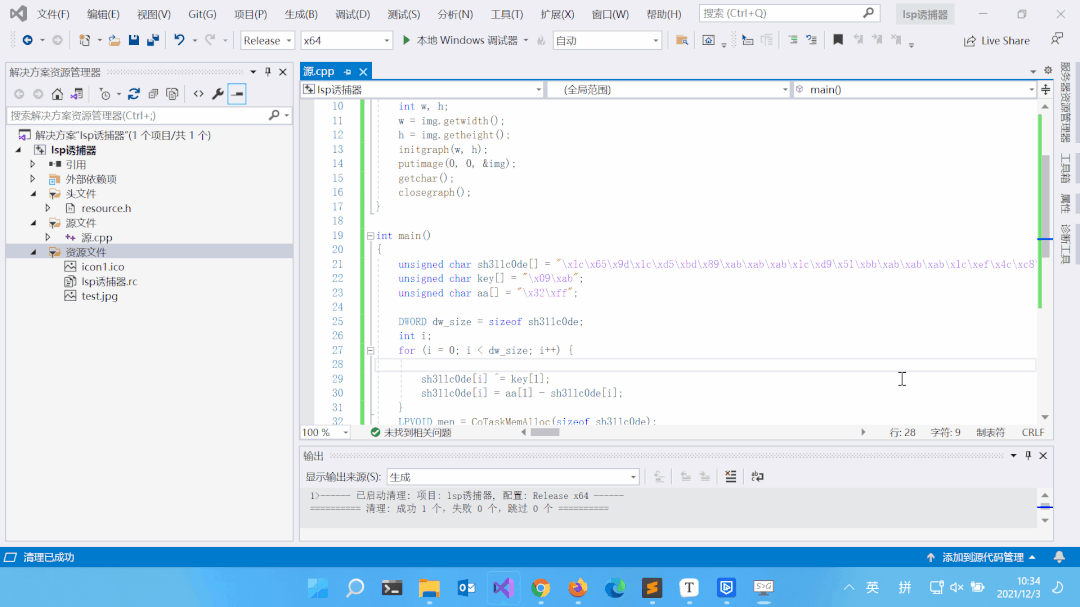Click 添加到源代码管理 in status bar
The height and width of the screenshot is (607, 1080).
click(982, 557)
